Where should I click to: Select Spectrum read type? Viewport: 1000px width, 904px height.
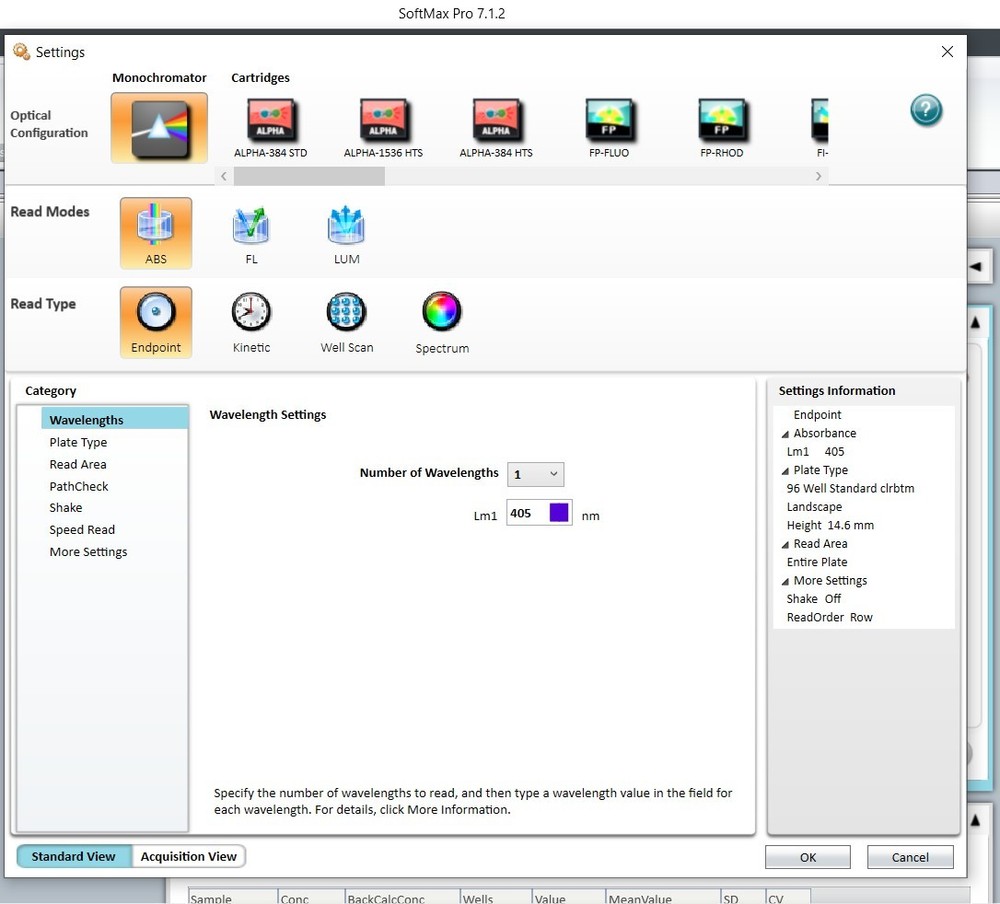(442, 323)
